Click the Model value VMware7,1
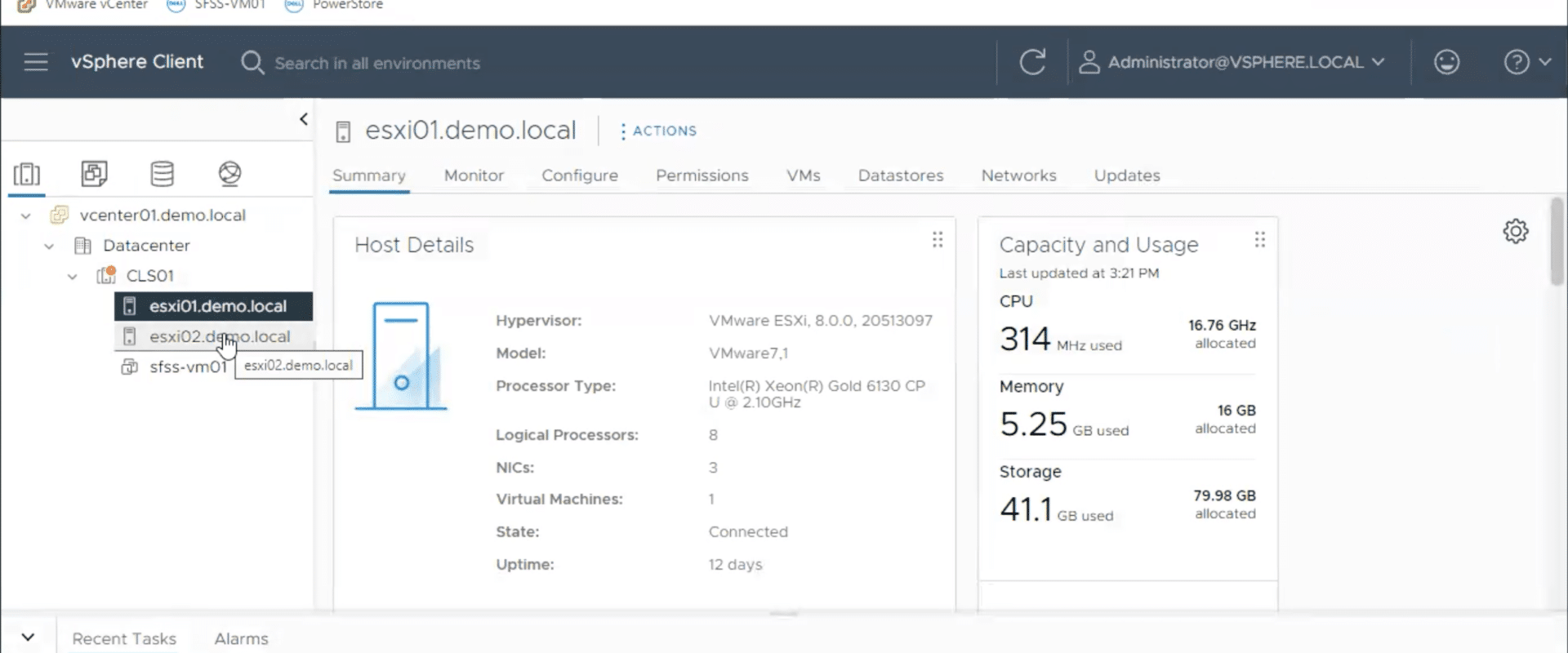 tap(748, 353)
